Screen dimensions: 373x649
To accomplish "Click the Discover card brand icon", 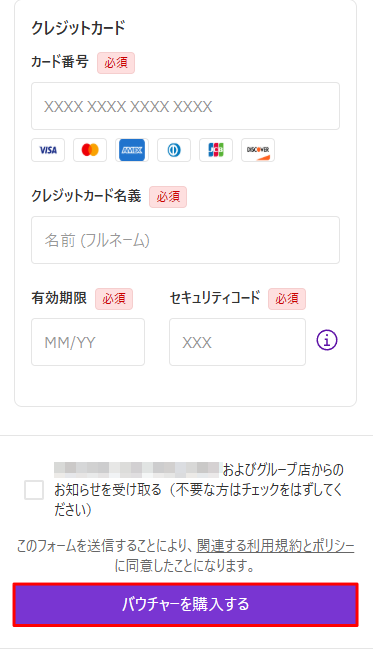I will (258, 150).
